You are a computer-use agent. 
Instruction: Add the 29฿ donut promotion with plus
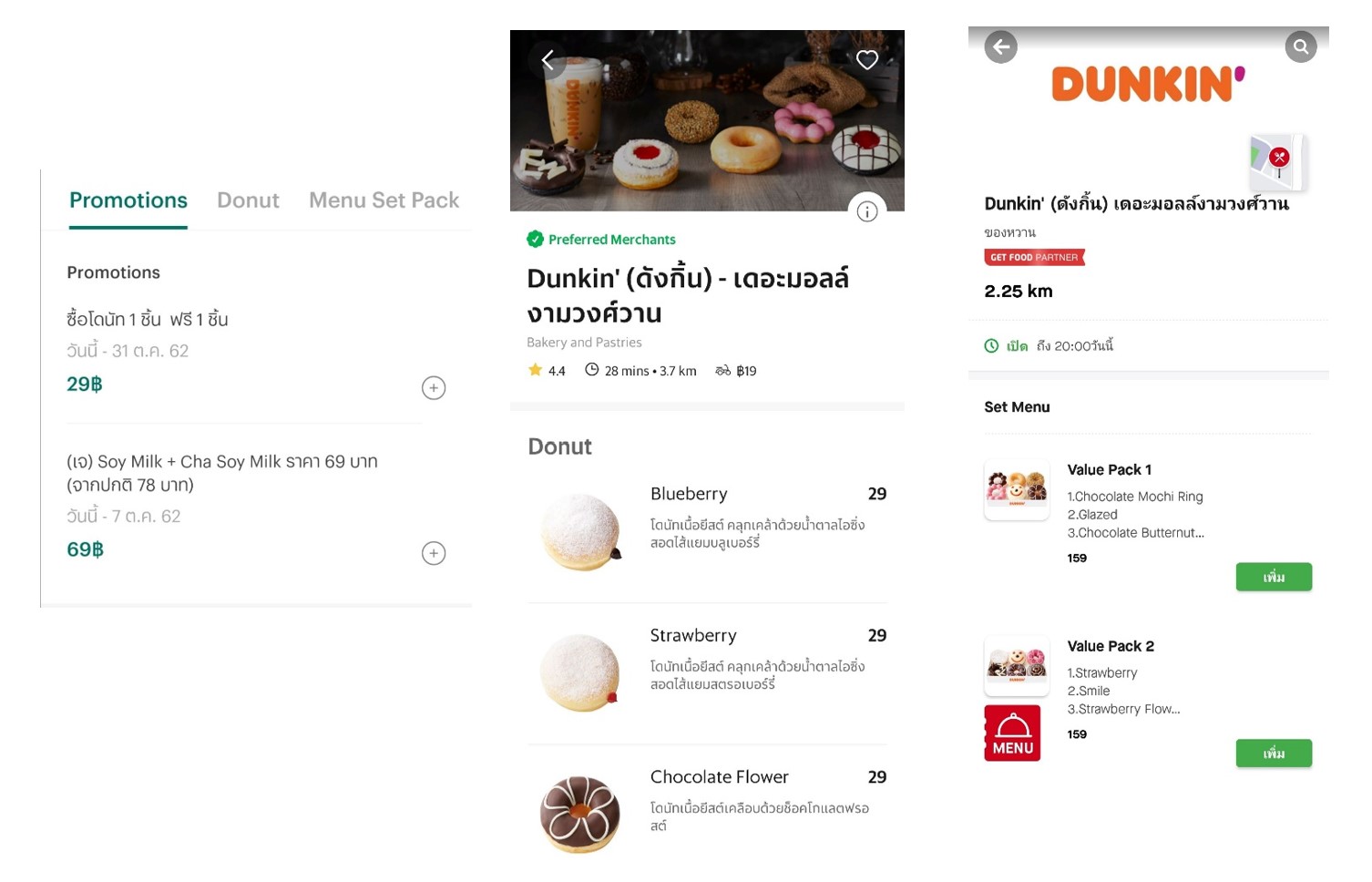[434, 388]
